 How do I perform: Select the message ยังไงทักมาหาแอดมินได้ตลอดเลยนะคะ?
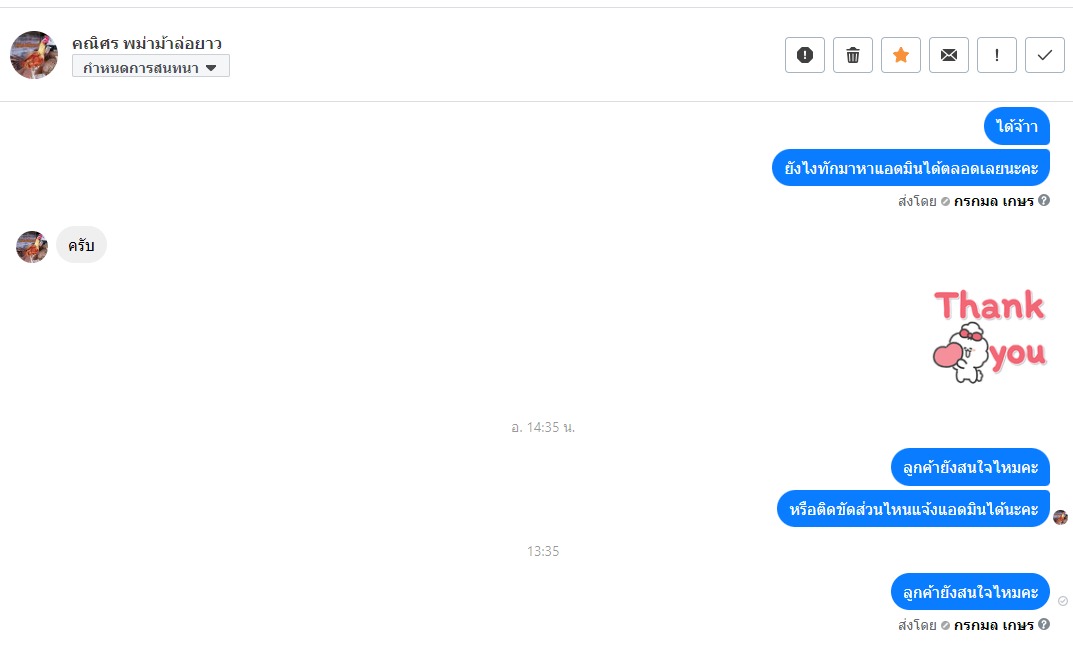(911, 168)
